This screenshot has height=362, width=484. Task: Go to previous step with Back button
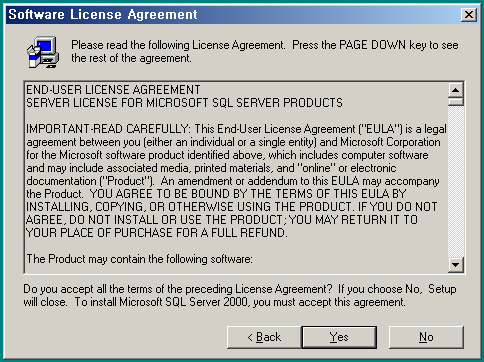pyautogui.click(x=264, y=337)
